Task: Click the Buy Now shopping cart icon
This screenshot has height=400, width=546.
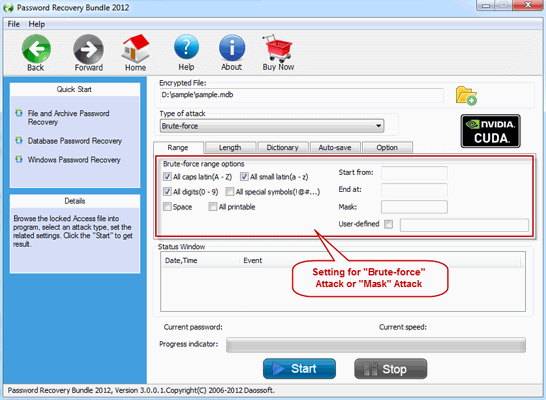Action: [278, 48]
